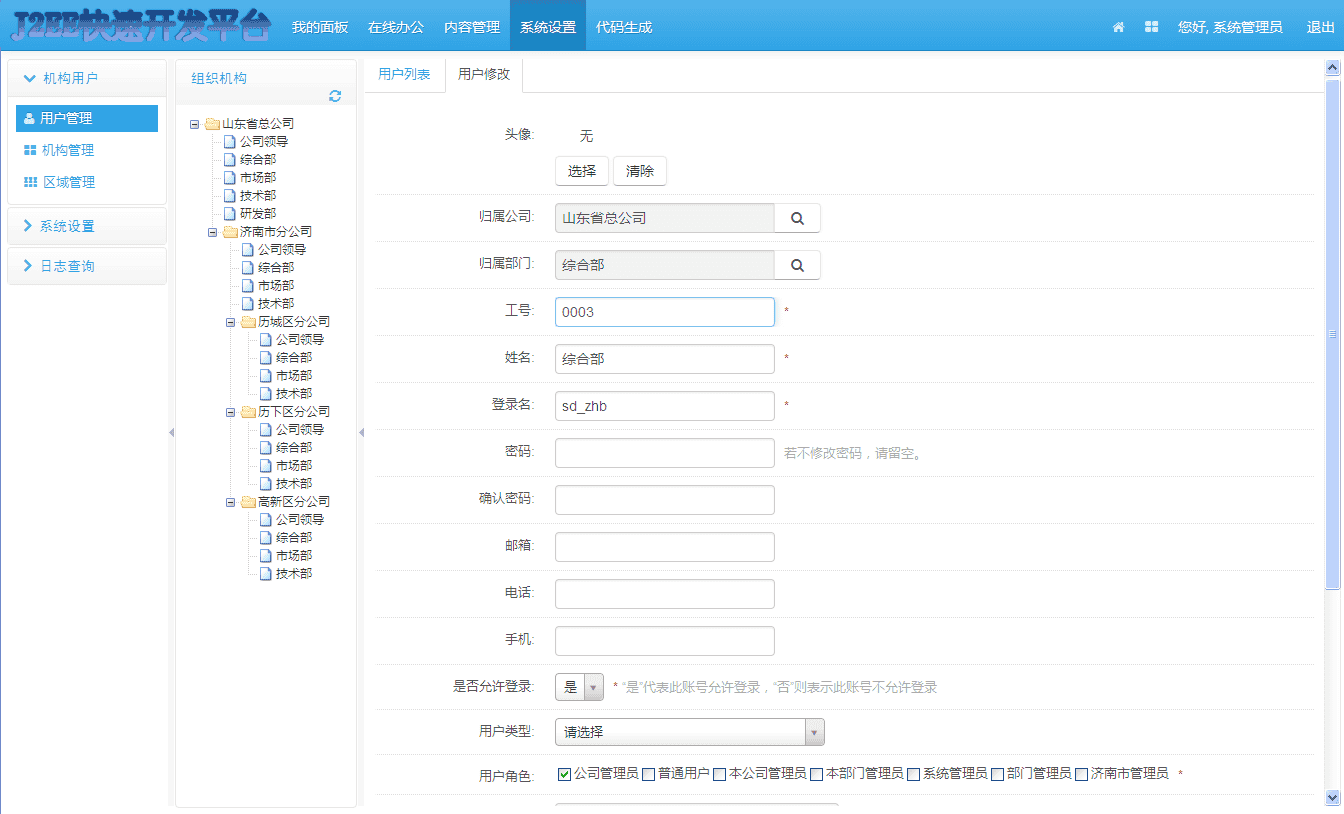Uncheck the 公司管理员 role checkbox

coord(564,773)
